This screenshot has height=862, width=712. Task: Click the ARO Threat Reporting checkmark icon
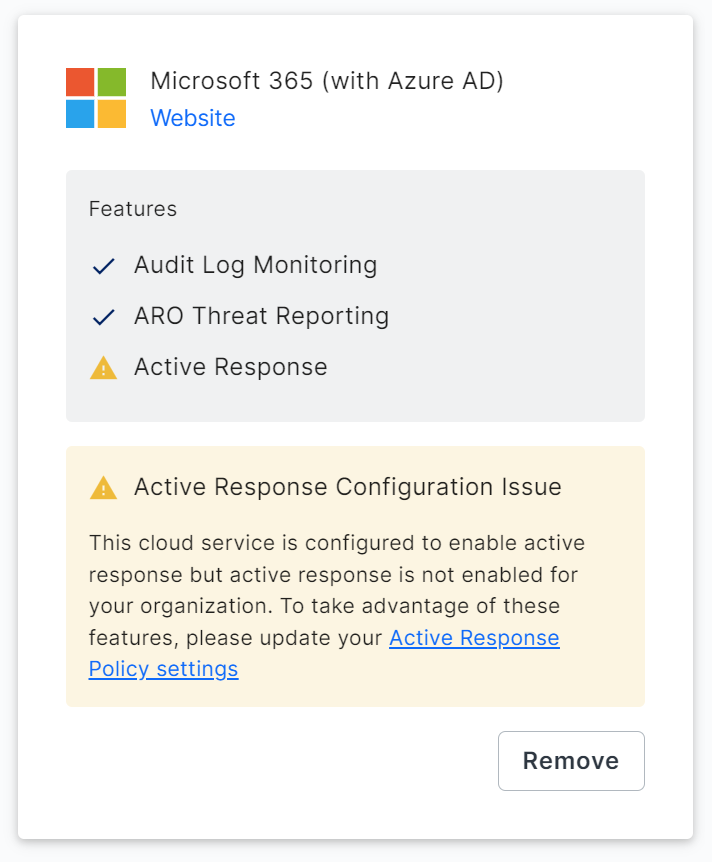103,317
